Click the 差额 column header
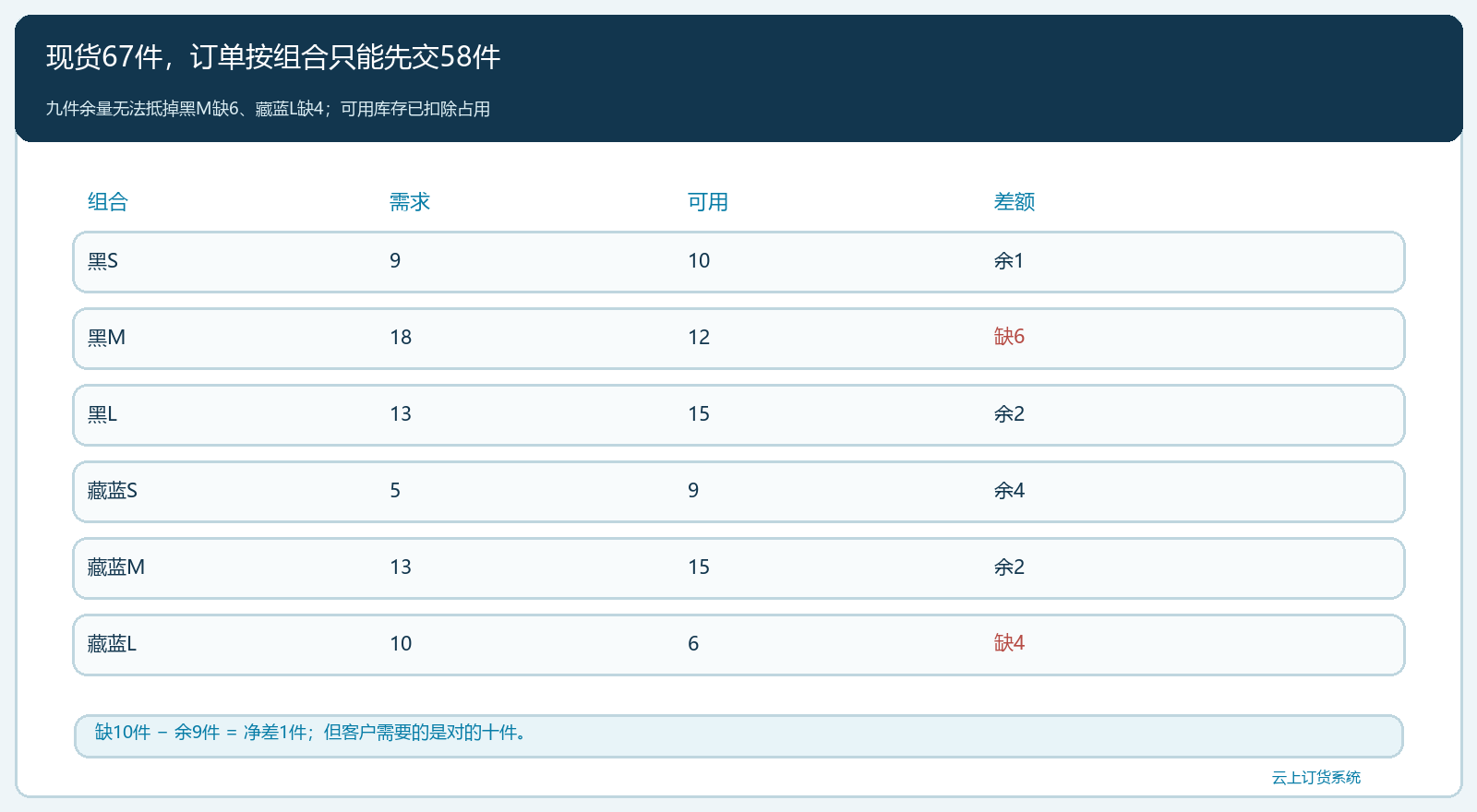This screenshot has height=812, width=1477. (x=1015, y=202)
